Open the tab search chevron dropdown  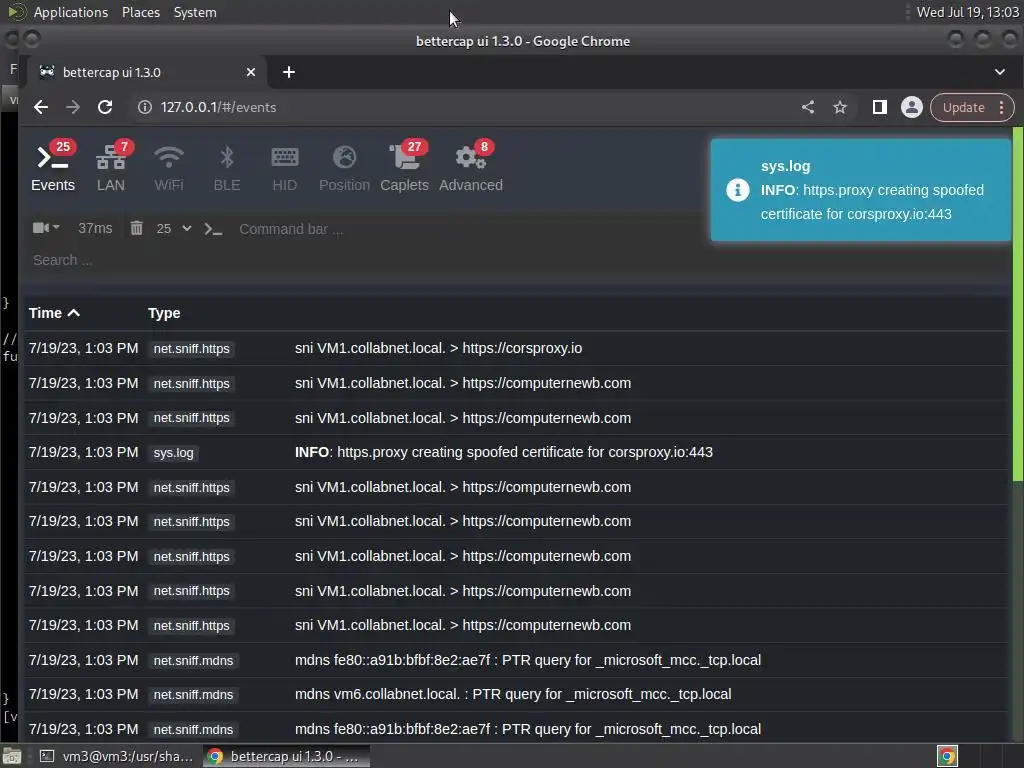[1000, 72]
